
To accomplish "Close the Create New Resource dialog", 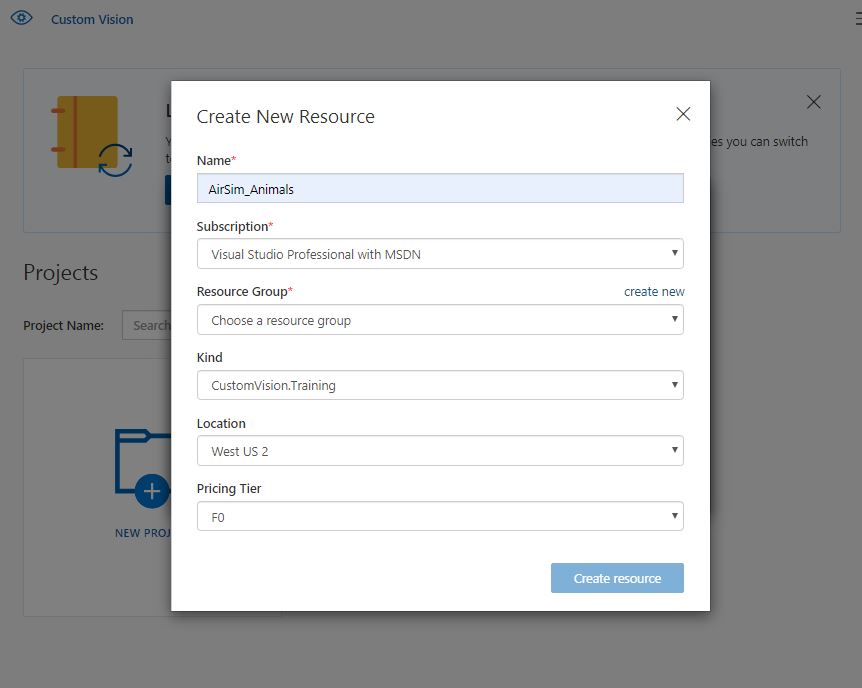I will pos(683,114).
